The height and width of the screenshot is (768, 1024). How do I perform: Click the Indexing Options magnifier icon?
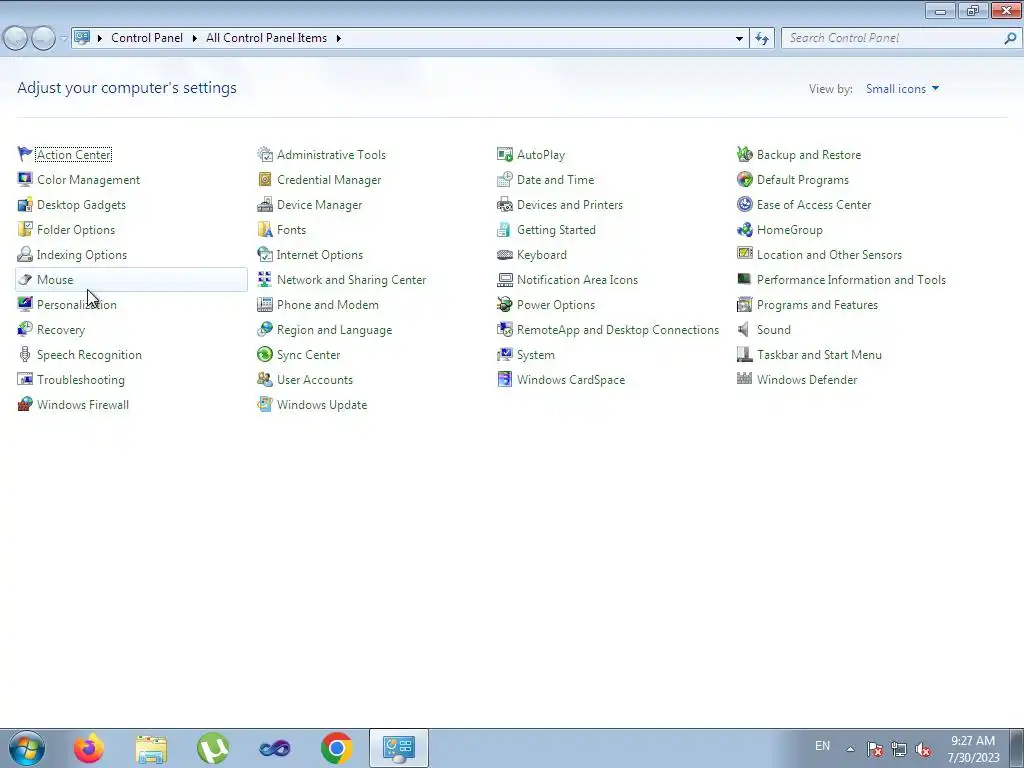[x=25, y=254]
